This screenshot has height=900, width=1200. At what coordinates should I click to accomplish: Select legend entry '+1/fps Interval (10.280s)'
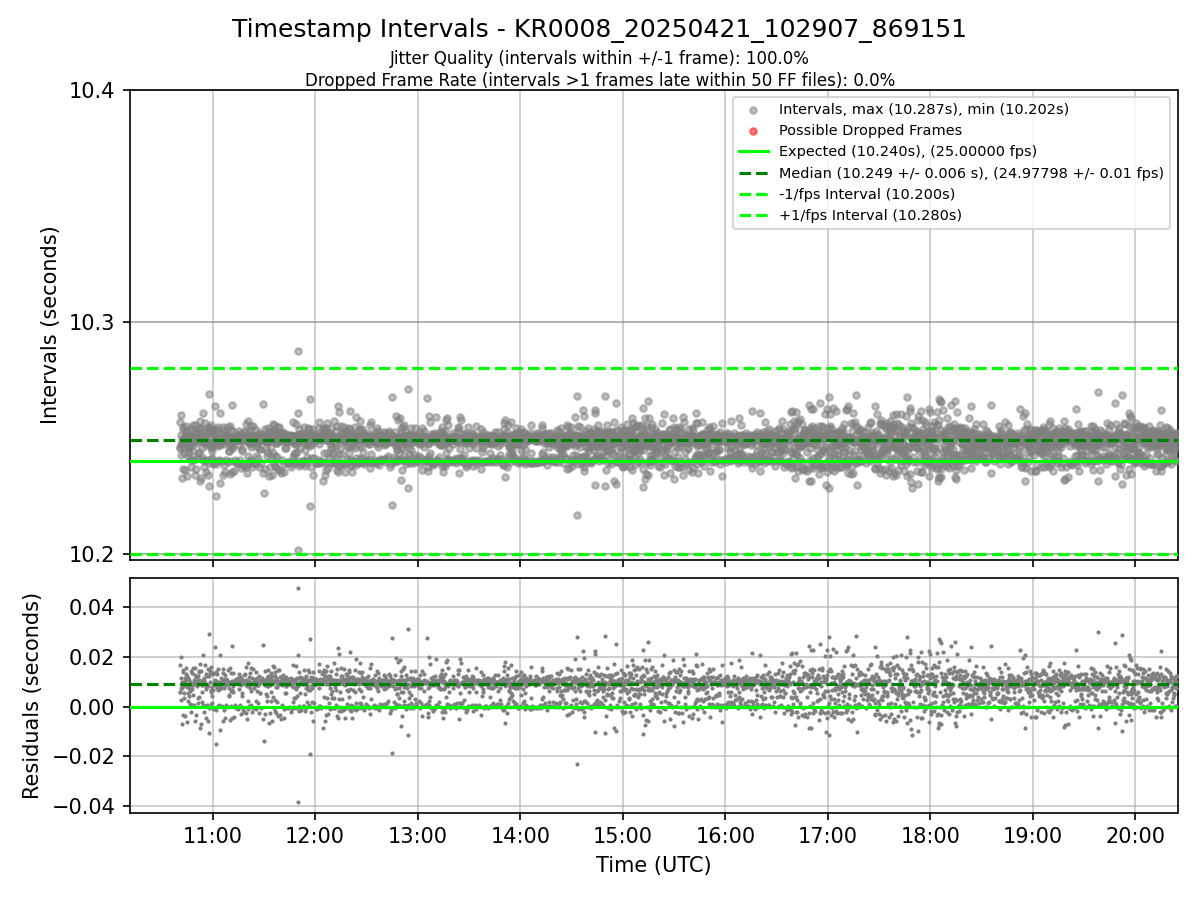tap(870, 215)
